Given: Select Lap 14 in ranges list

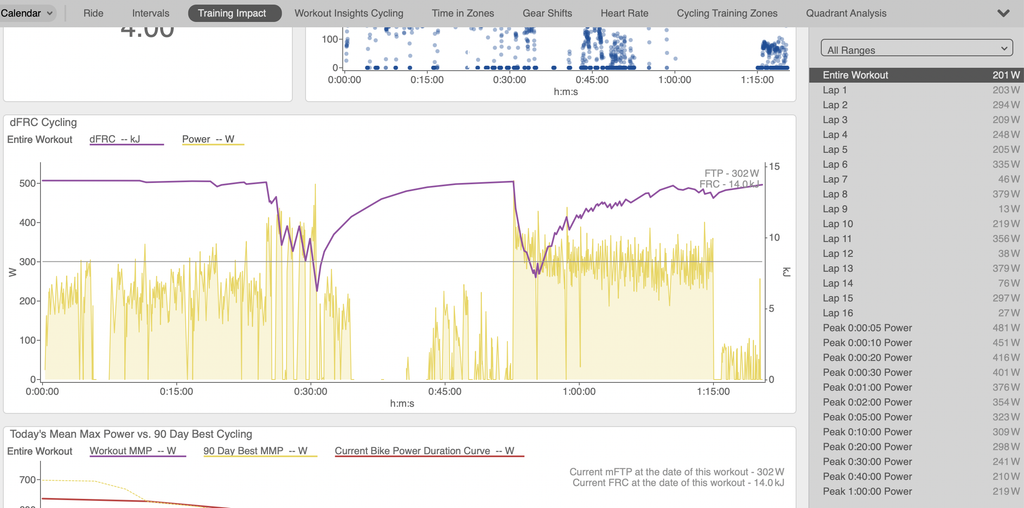Looking at the screenshot, I should pos(916,283).
